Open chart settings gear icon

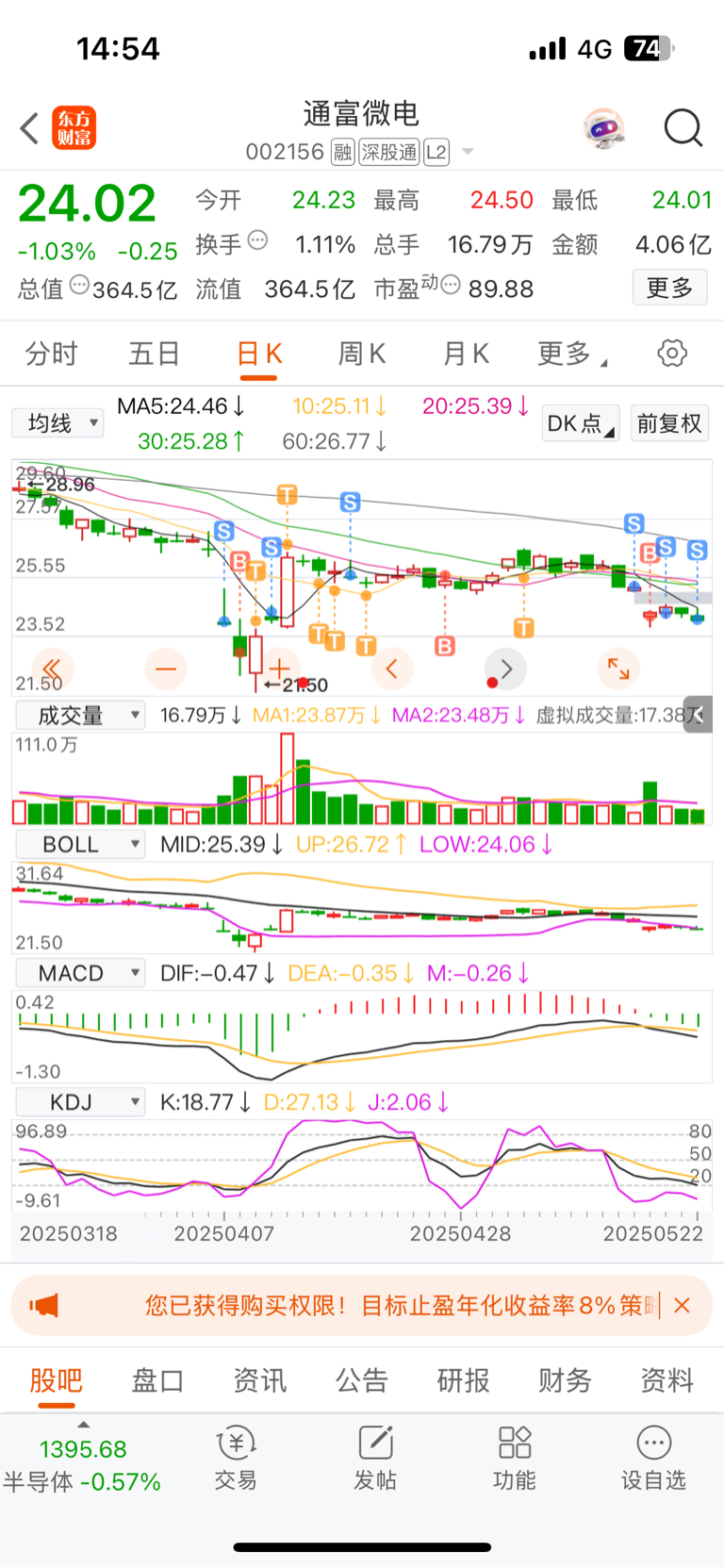tap(672, 354)
